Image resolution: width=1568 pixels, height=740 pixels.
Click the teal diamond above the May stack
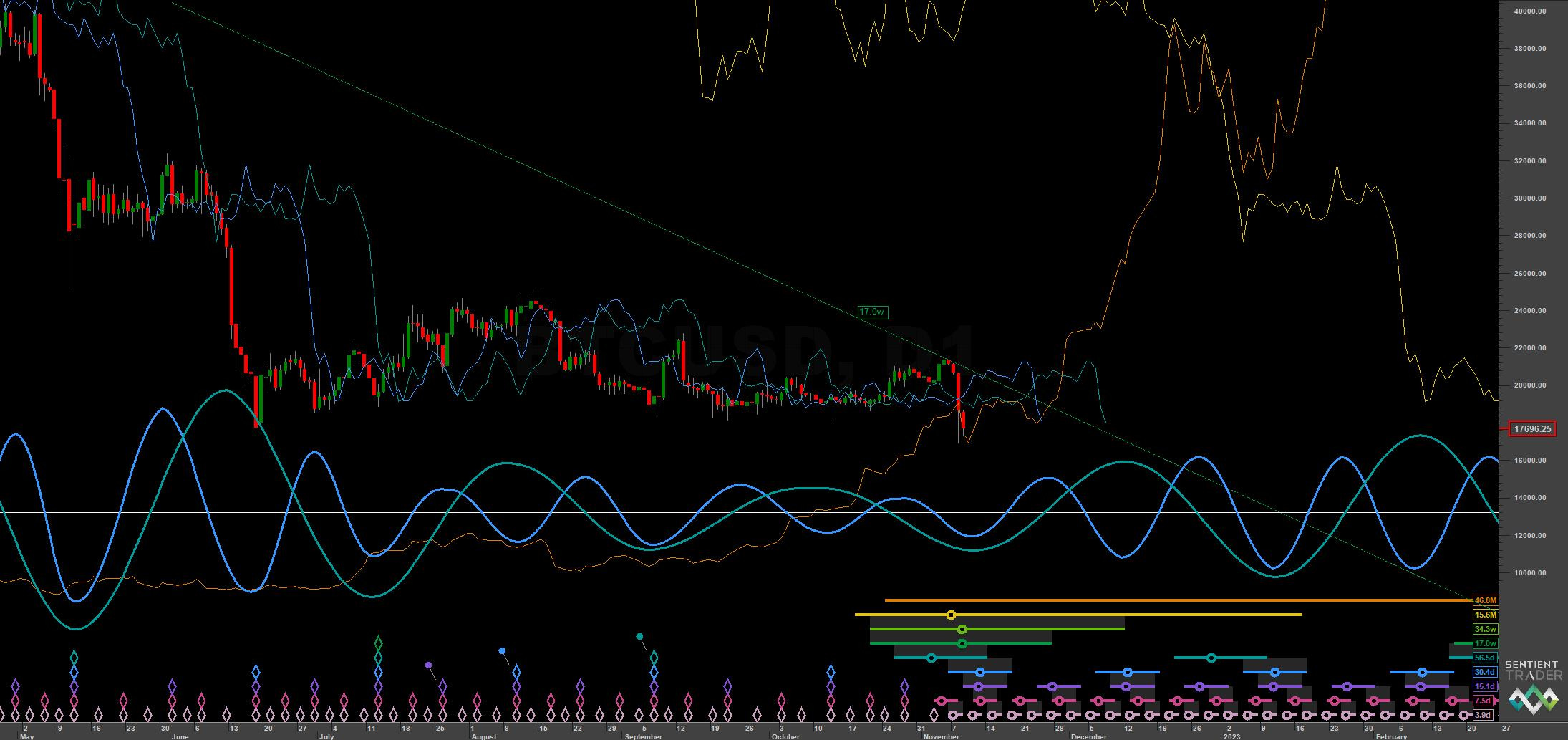(x=74, y=657)
